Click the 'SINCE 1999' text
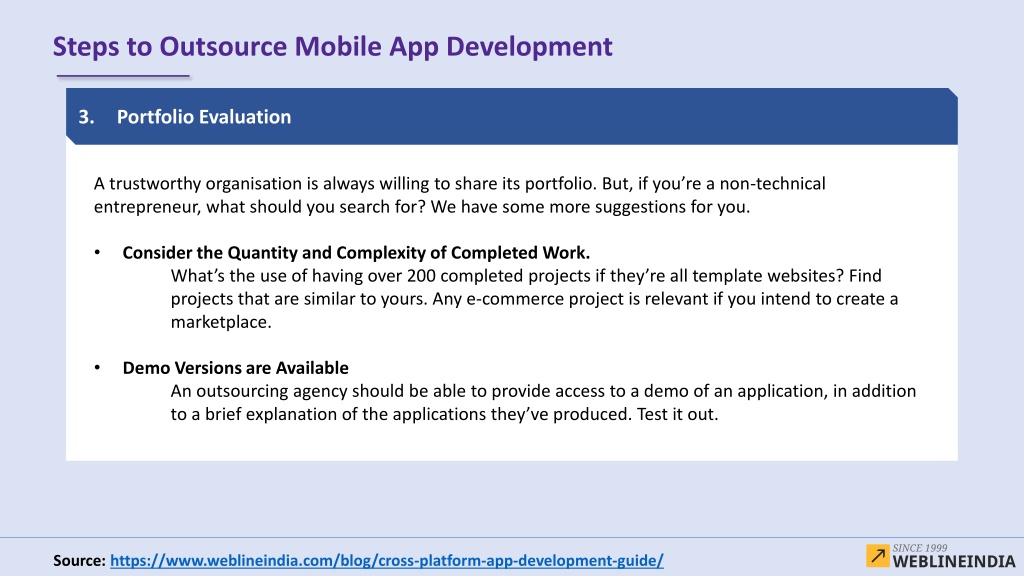Image resolution: width=1024 pixels, height=576 pixels. (920, 548)
